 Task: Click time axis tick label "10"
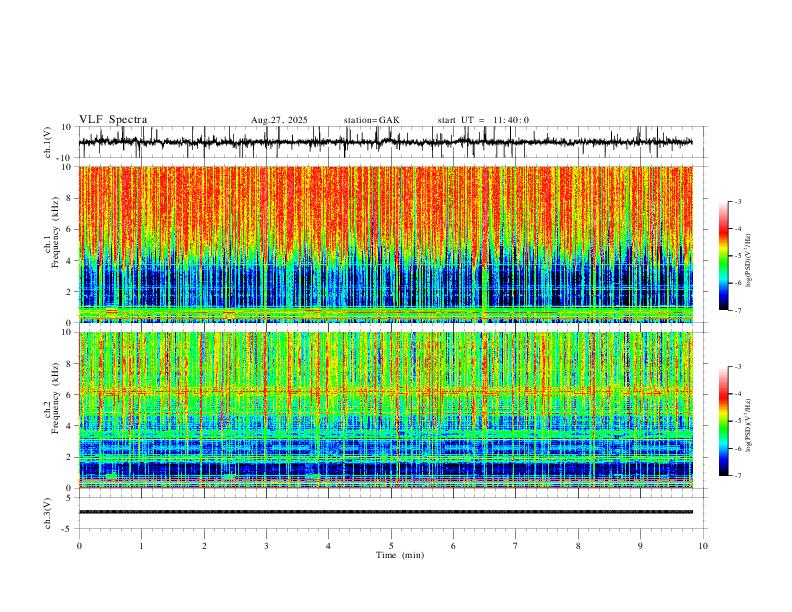pos(703,546)
